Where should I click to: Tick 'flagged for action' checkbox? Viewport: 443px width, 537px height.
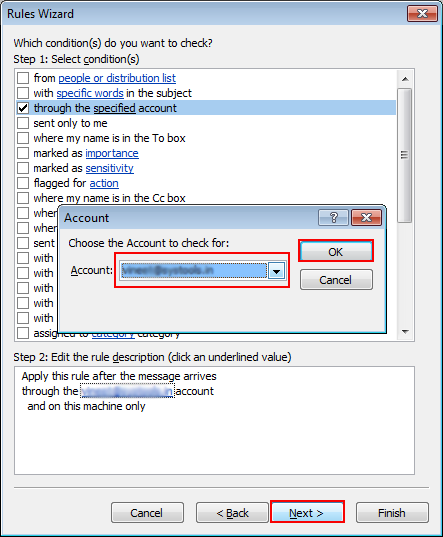[23, 183]
